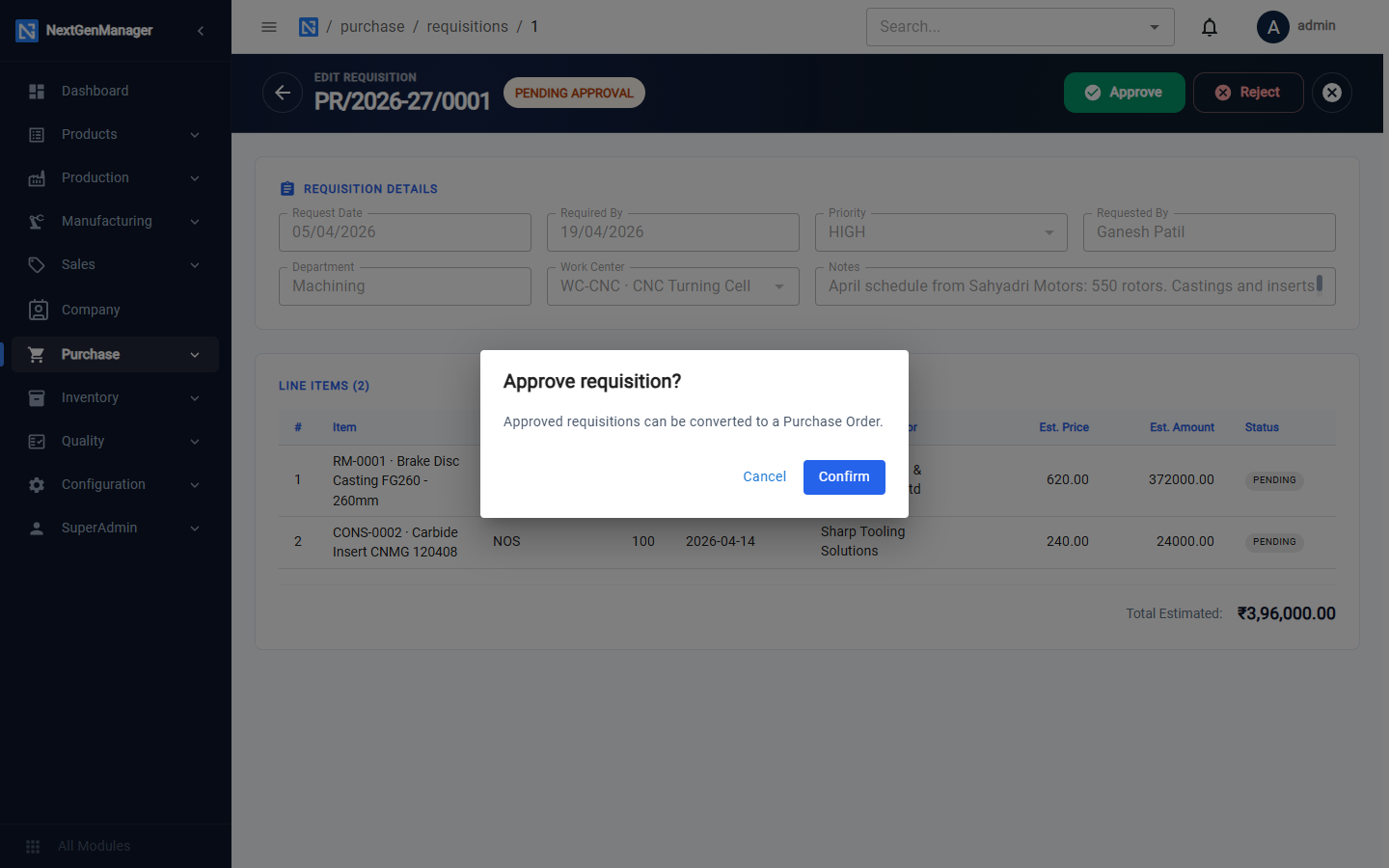Collapse the sidebar with the chevron
The width and height of the screenshot is (1389, 868).
point(201,31)
